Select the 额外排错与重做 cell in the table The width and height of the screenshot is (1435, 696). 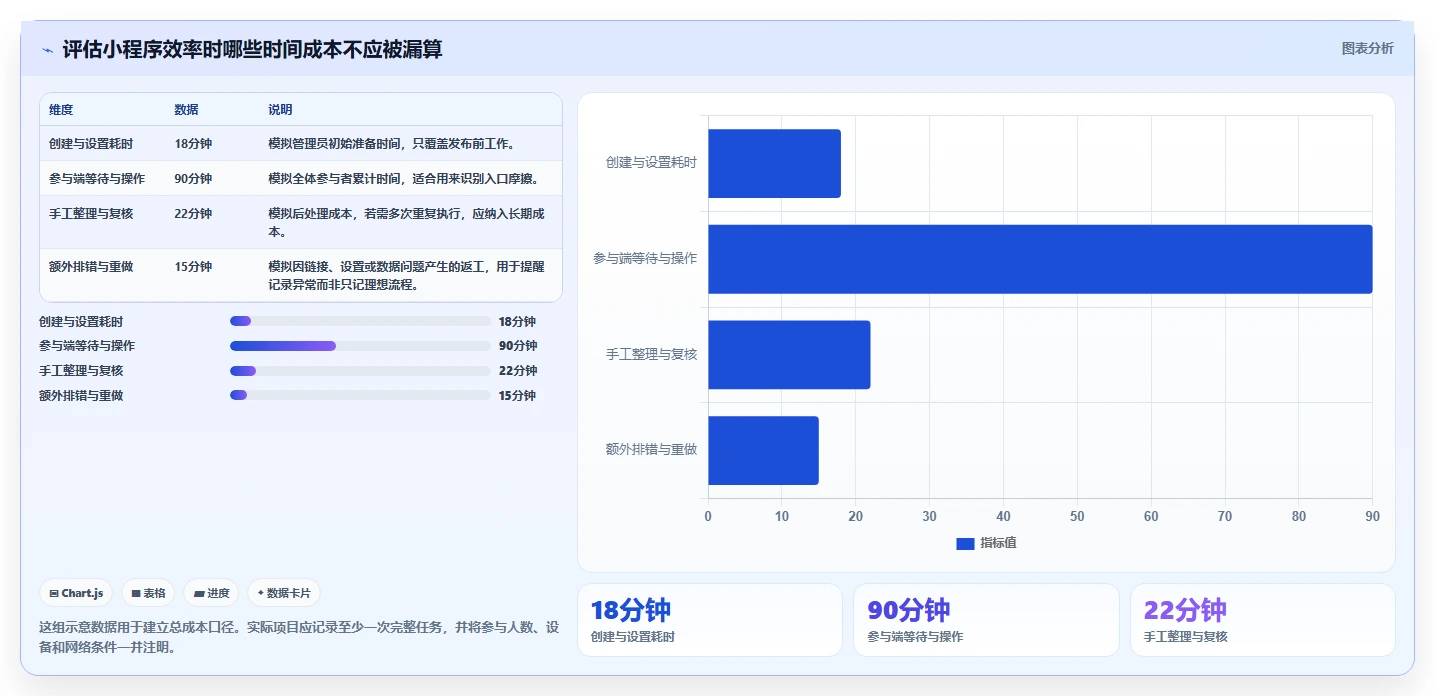(91, 267)
